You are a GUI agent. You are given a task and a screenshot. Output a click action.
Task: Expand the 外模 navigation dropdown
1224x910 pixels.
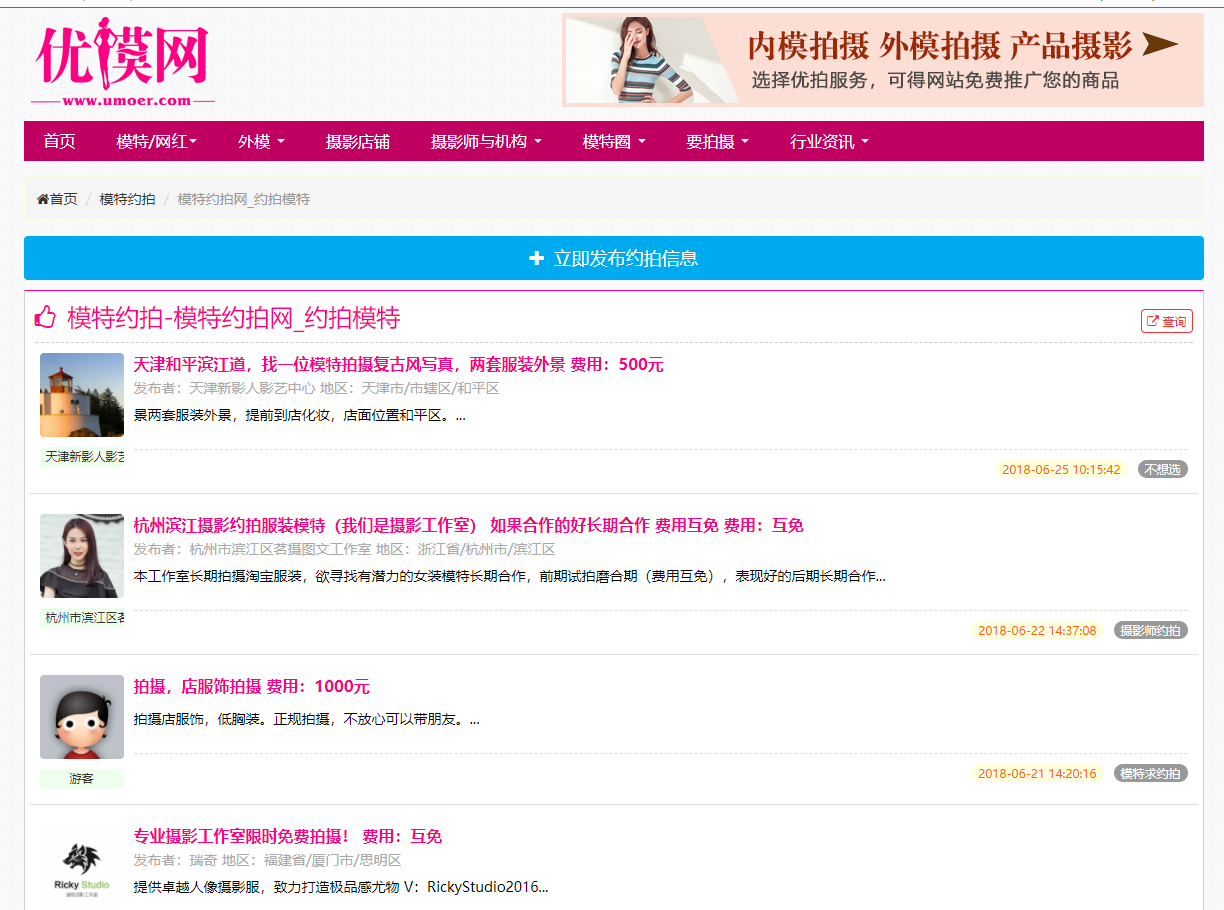(x=261, y=142)
